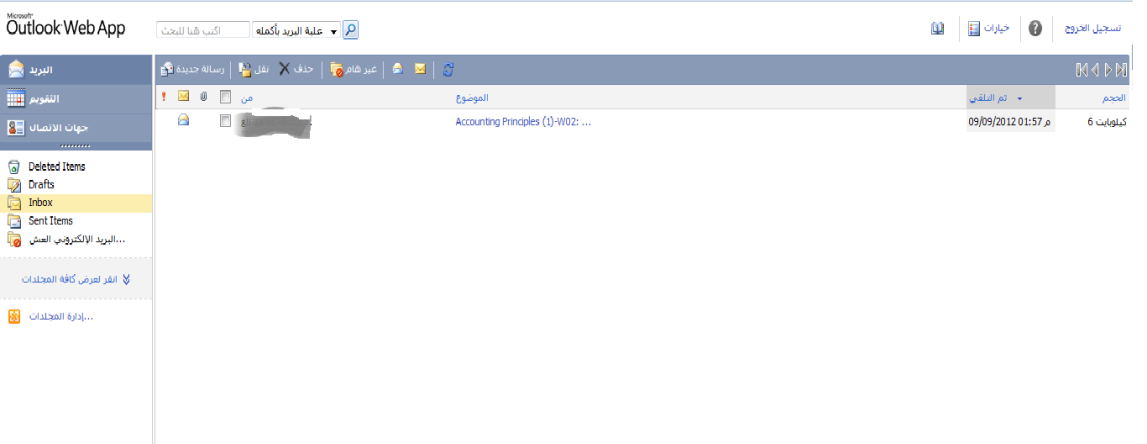Click the help question mark icon

[x=1035, y=29]
